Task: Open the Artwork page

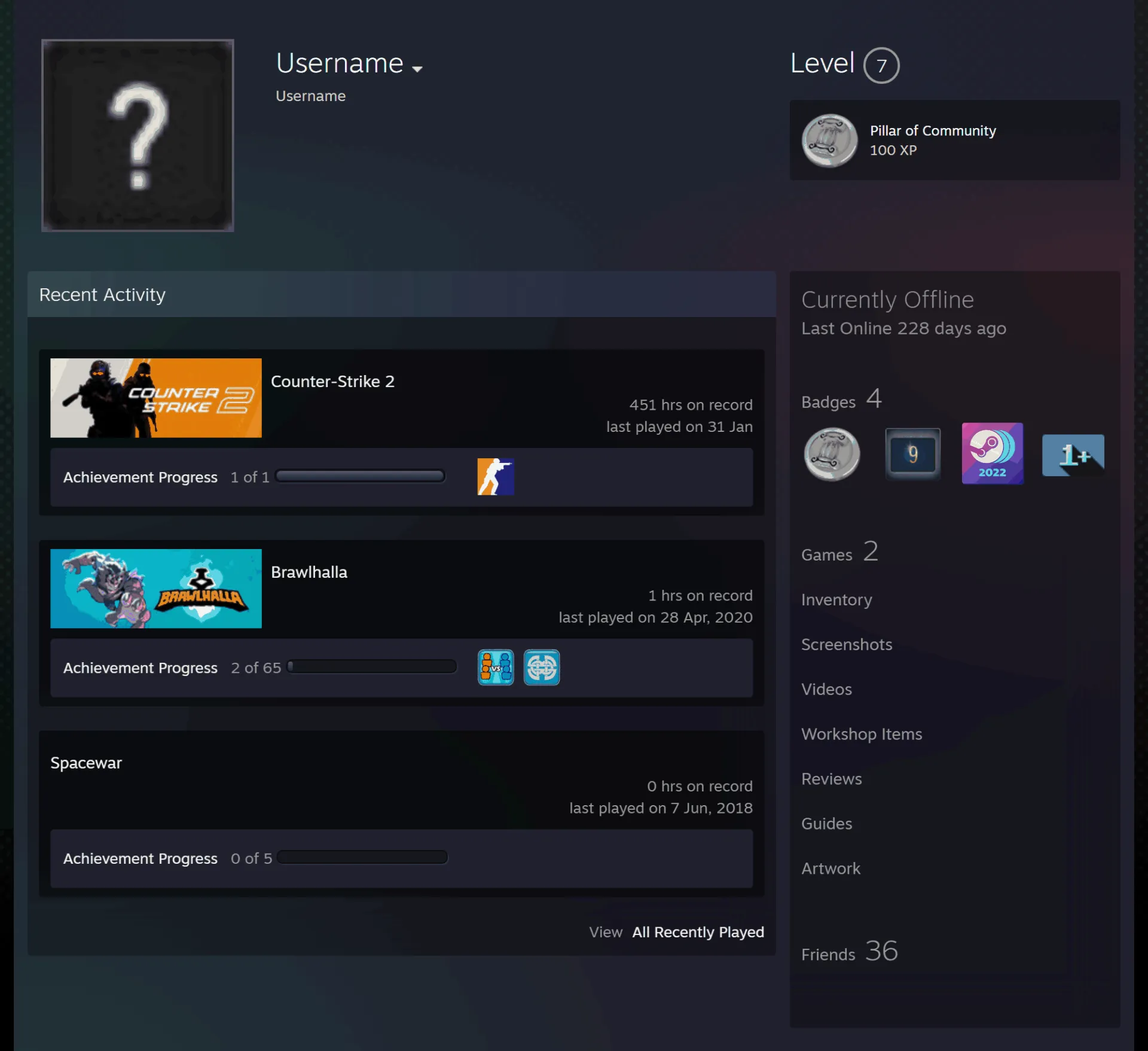Action: click(831, 869)
